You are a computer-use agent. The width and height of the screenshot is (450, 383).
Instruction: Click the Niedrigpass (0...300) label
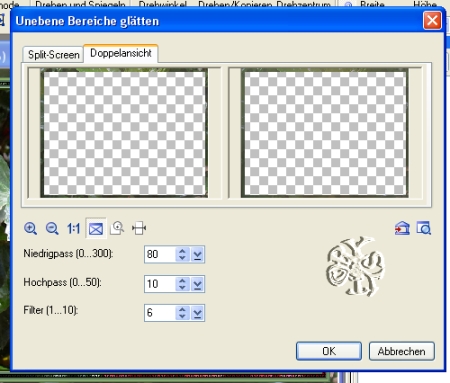68,254
